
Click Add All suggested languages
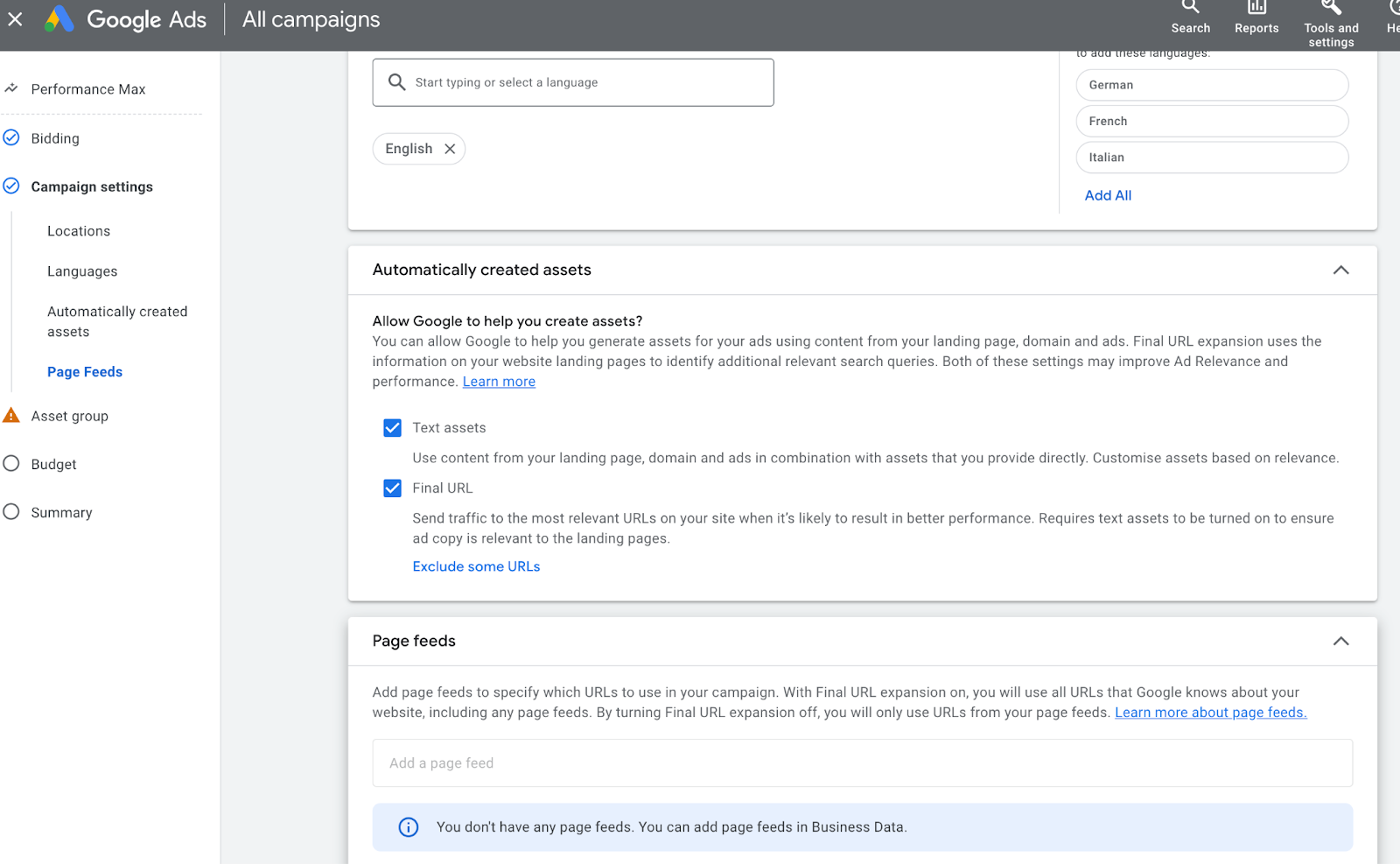[1108, 195]
